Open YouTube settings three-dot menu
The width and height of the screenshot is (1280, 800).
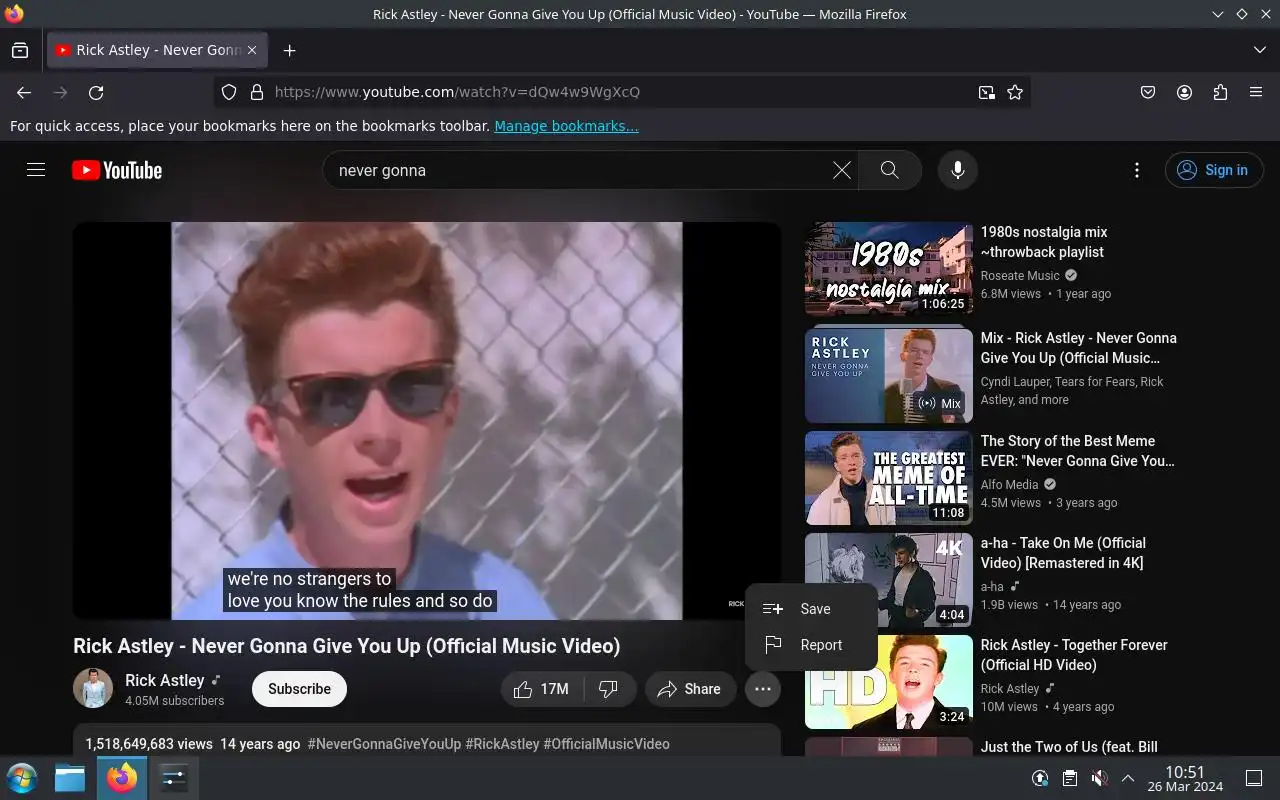click(1136, 170)
